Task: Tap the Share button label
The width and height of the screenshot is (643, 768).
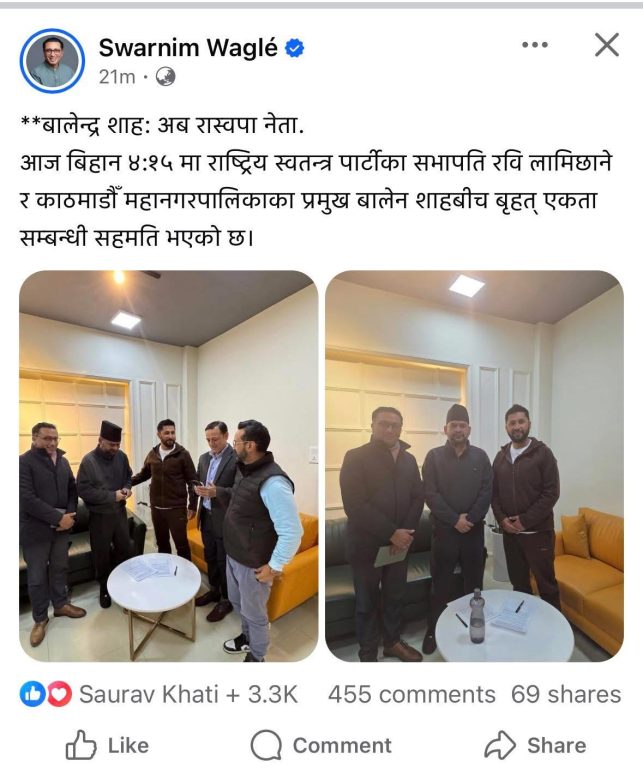Action: pyautogui.click(x=557, y=745)
